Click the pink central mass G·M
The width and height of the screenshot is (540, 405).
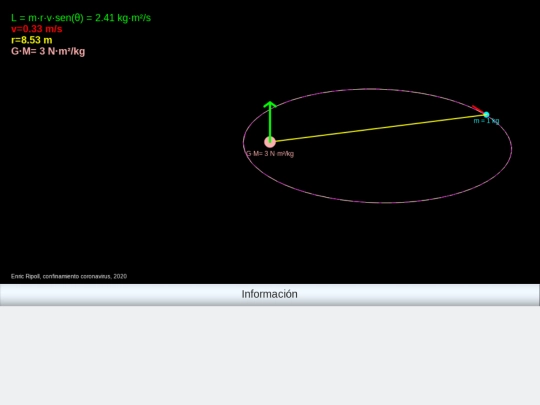tap(270, 142)
